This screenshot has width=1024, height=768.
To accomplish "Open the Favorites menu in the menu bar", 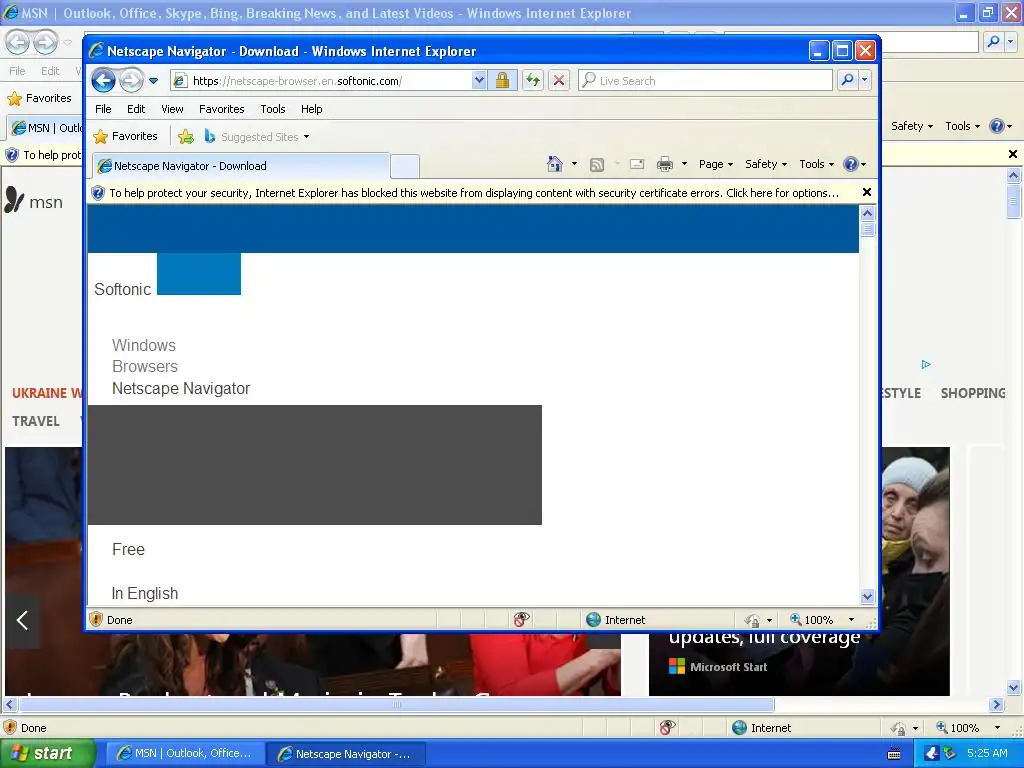I will pyautogui.click(x=221, y=109).
